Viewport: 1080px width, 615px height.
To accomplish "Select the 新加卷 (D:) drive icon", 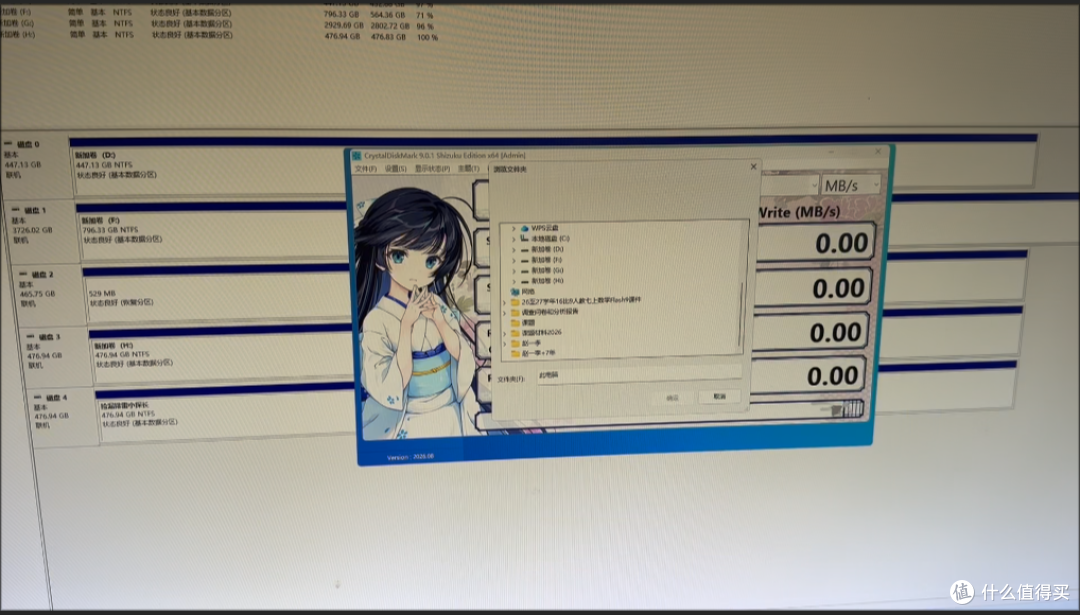I will click(x=525, y=249).
